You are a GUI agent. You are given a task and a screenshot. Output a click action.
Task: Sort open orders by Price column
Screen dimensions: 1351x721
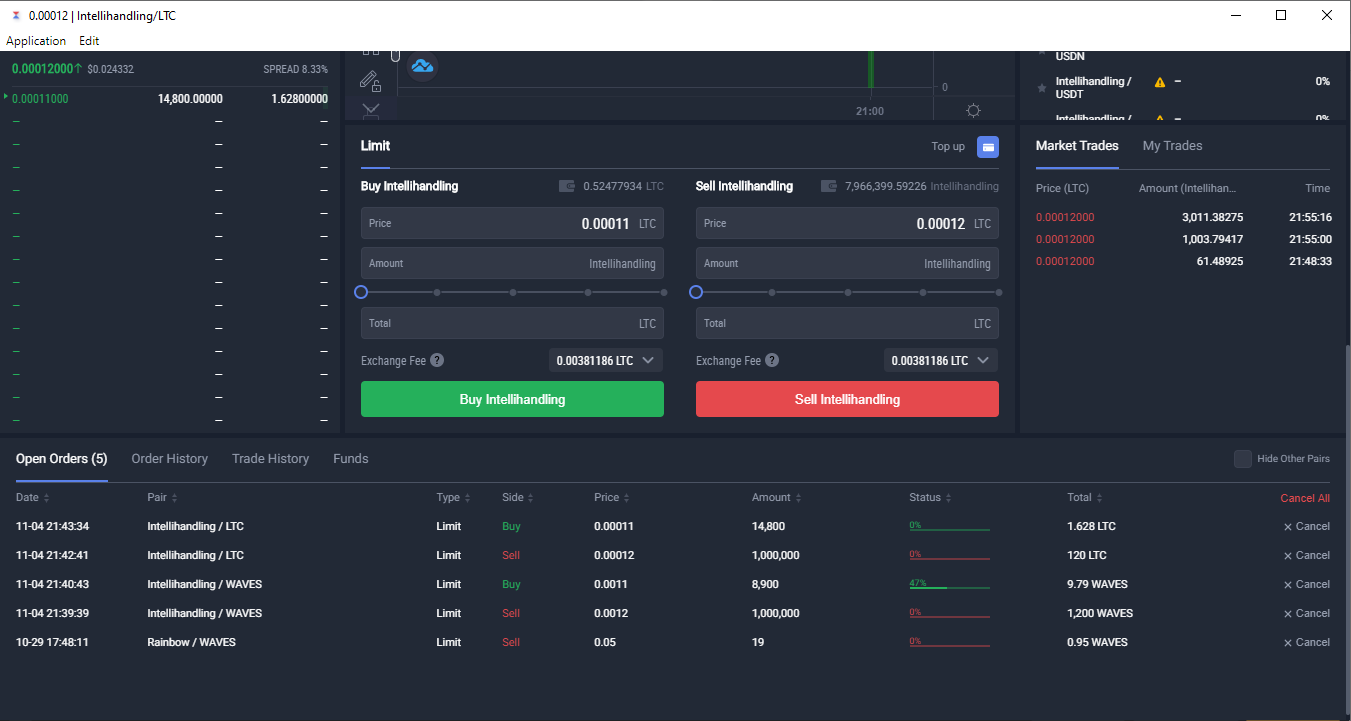tap(612, 498)
